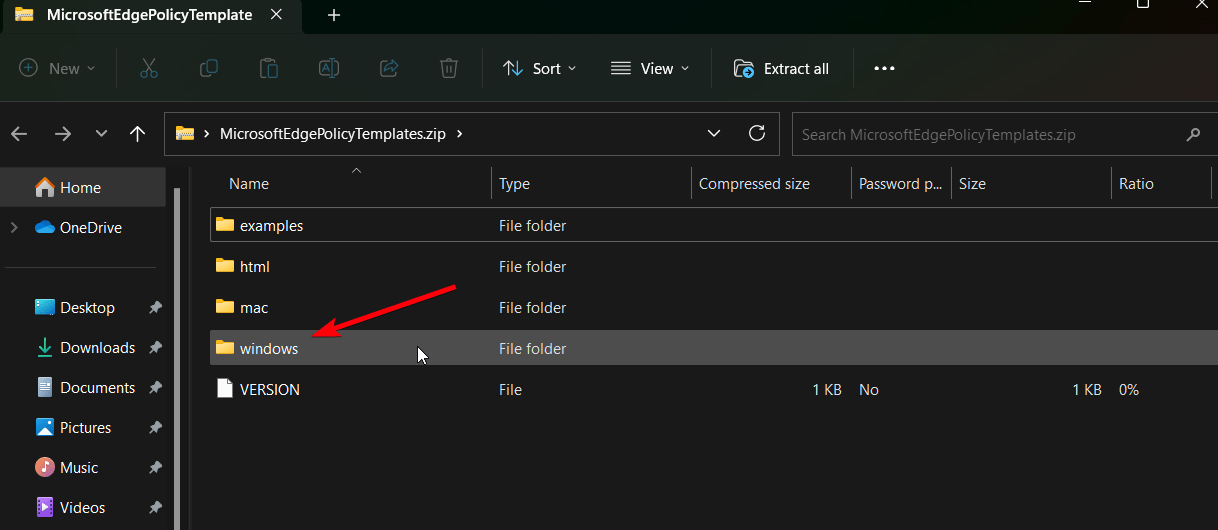This screenshot has height=530, width=1218.
Task: Open Downloads in quick access
Action: [x=83, y=348]
